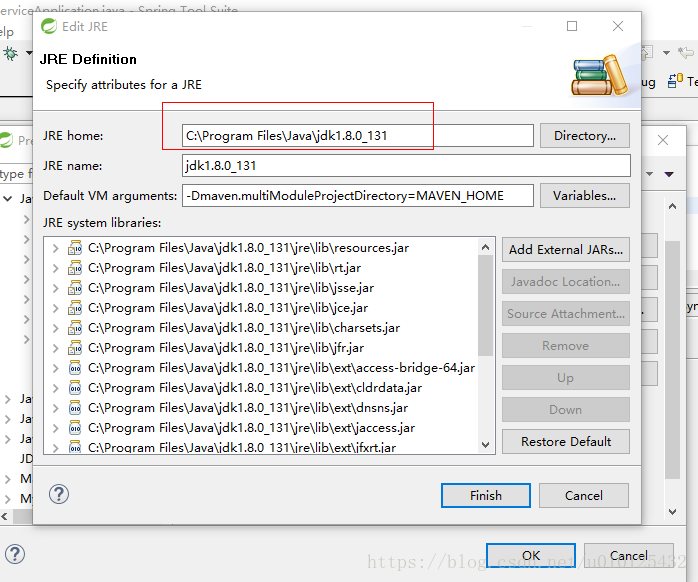Click Preferences left-scroll arrow at bottom
Image resolution: width=698 pixels, height=582 pixels.
pyautogui.click(x=4, y=516)
